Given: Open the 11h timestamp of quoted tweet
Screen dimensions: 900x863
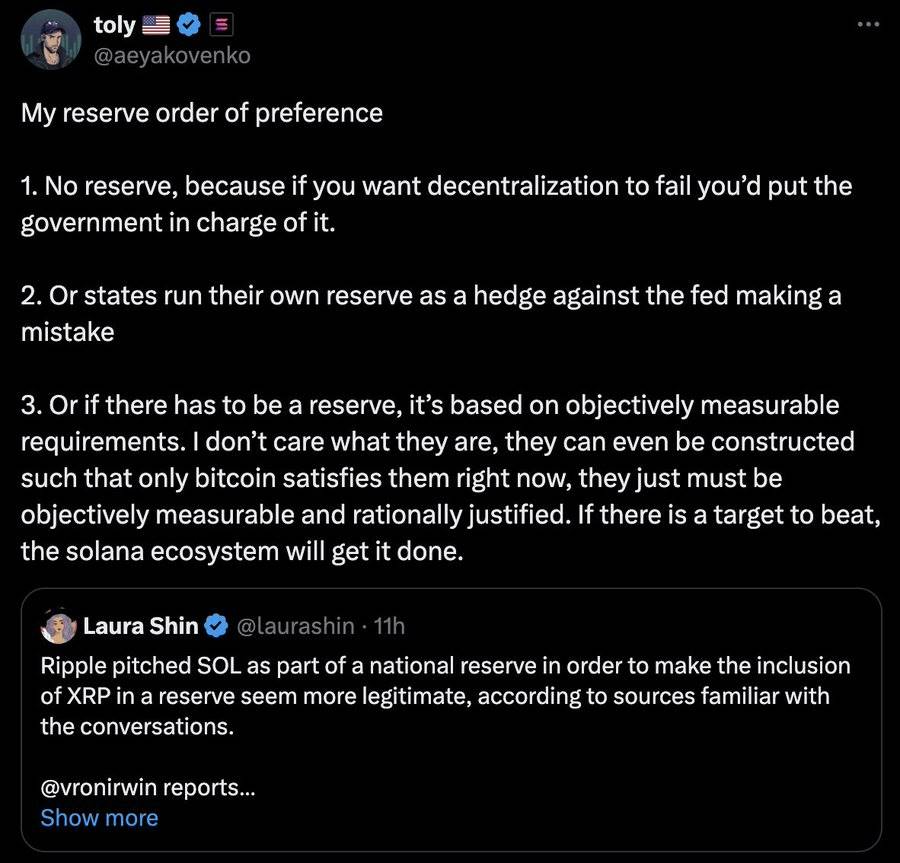Looking at the screenshot, I should click(389, 626).
